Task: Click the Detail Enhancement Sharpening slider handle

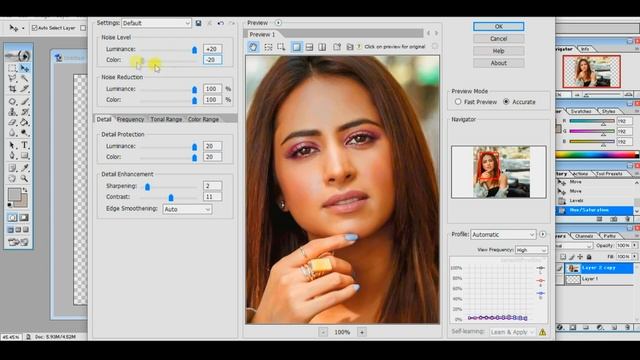Action: click(x=147, y=187)
